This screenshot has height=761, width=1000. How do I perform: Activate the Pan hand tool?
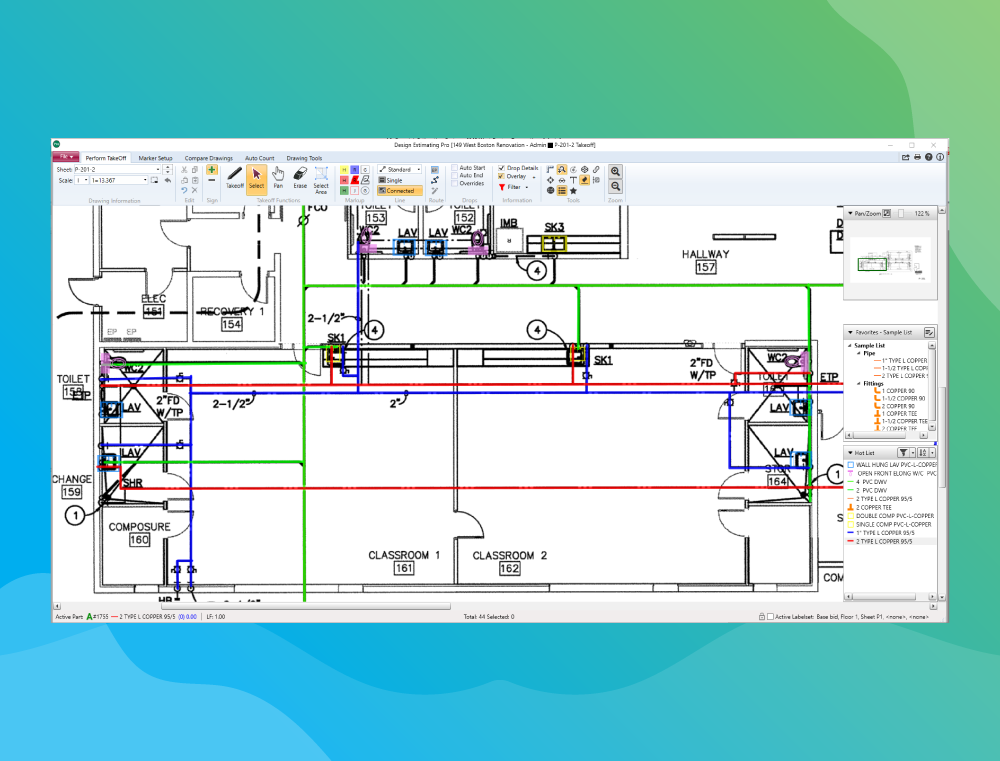pyautogui.click(x=278, y=177)
